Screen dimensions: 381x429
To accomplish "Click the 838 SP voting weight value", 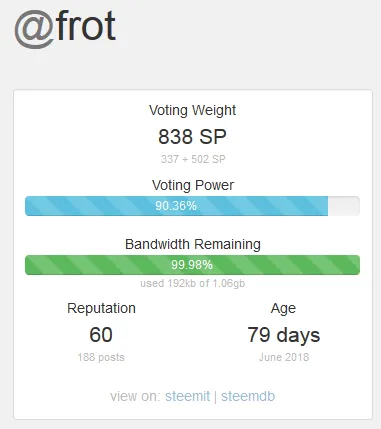I will 192,137.
